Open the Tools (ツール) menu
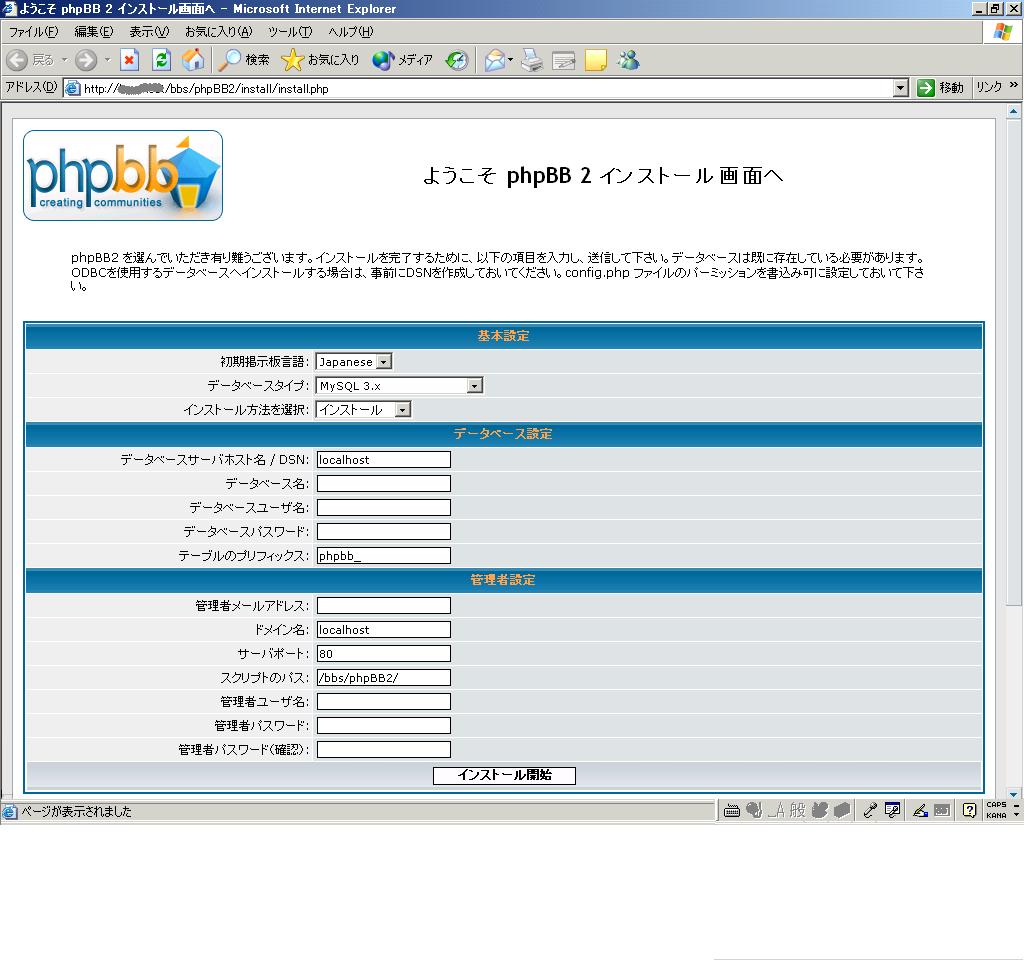1024x970 pixels. pyautogui.click(x=290, y=31)
